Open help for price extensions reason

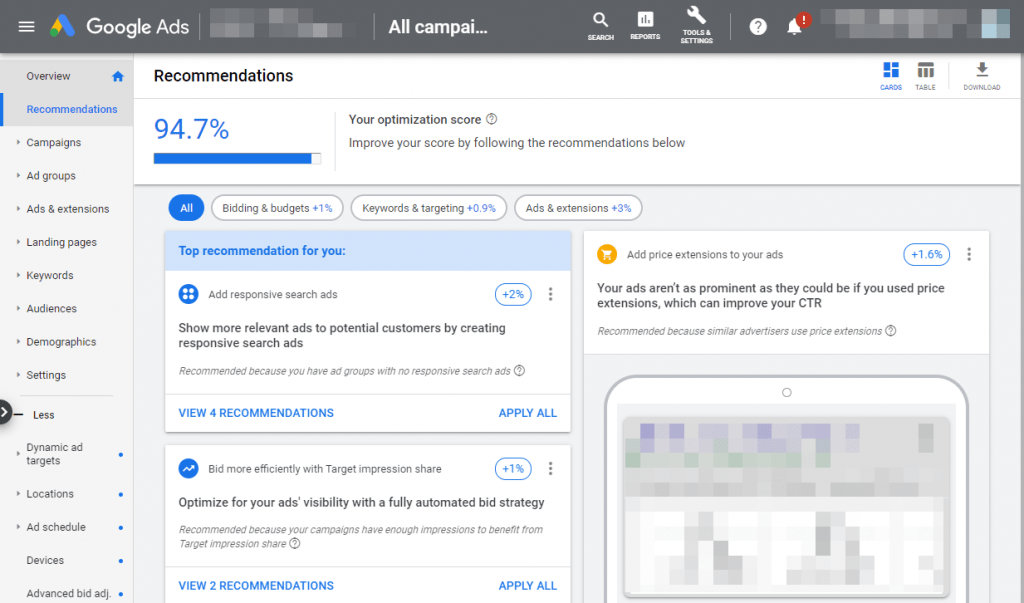[891, 331]
